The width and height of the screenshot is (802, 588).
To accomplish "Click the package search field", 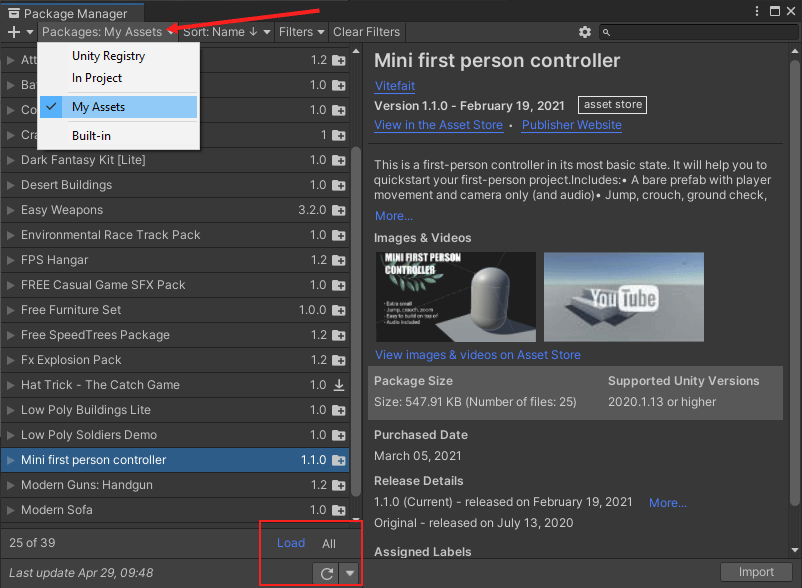I will 700,32.
